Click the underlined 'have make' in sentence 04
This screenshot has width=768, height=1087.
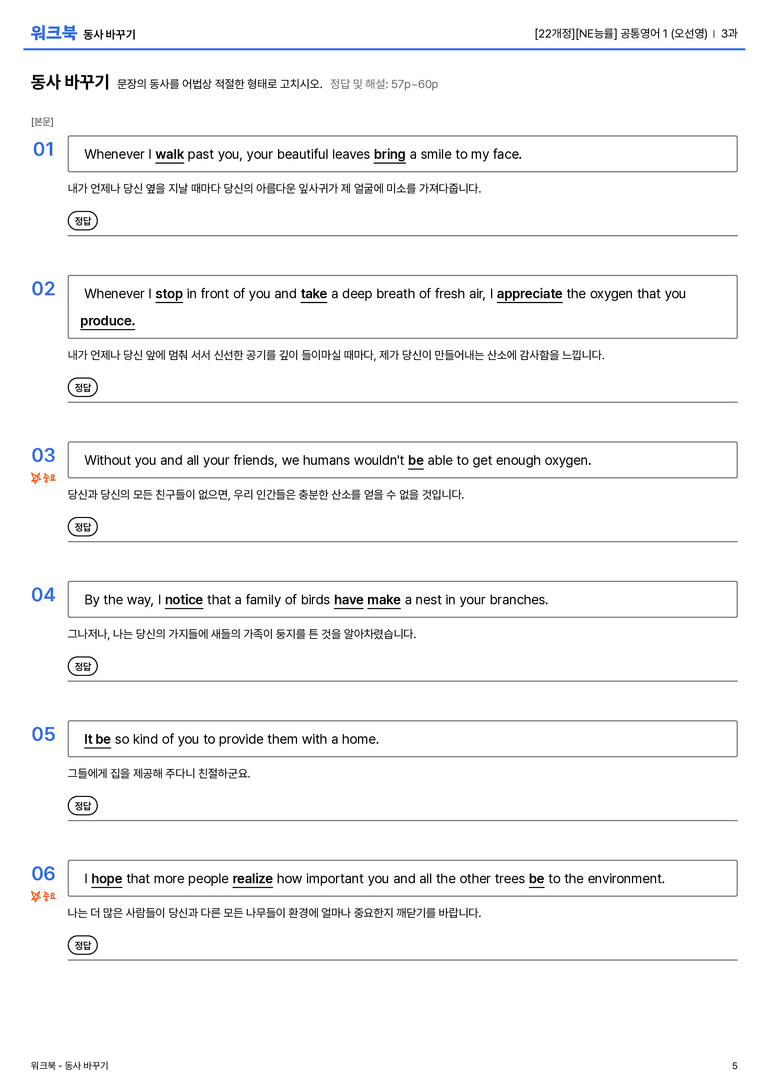[x=367, y=600]
